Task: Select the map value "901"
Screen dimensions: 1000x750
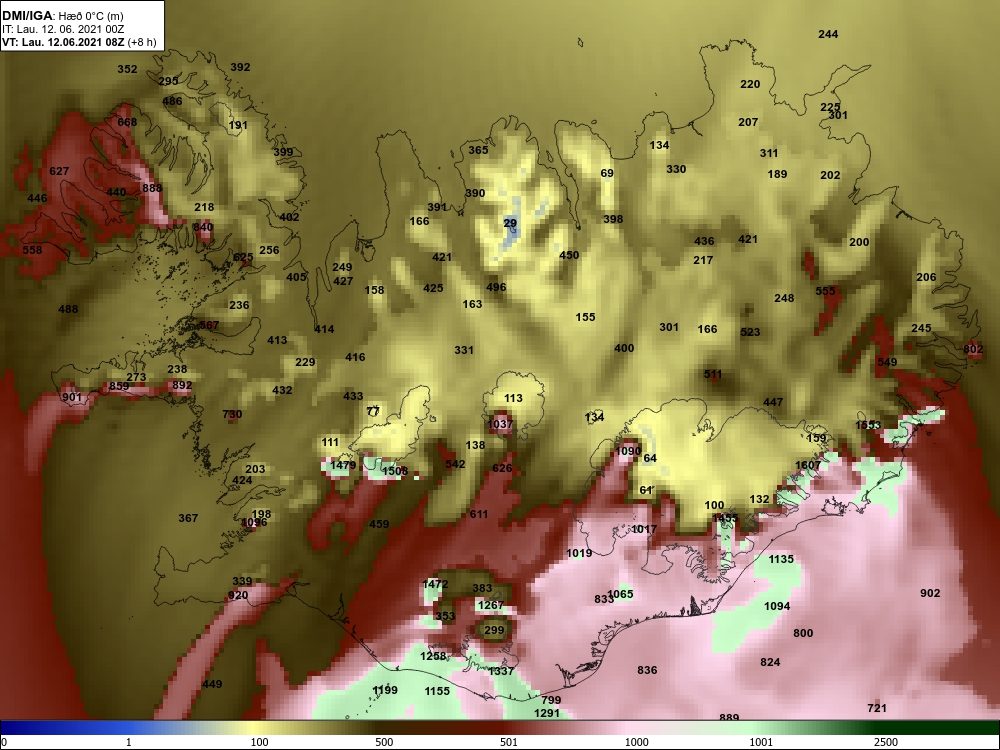Action: (x=72, y=398)
